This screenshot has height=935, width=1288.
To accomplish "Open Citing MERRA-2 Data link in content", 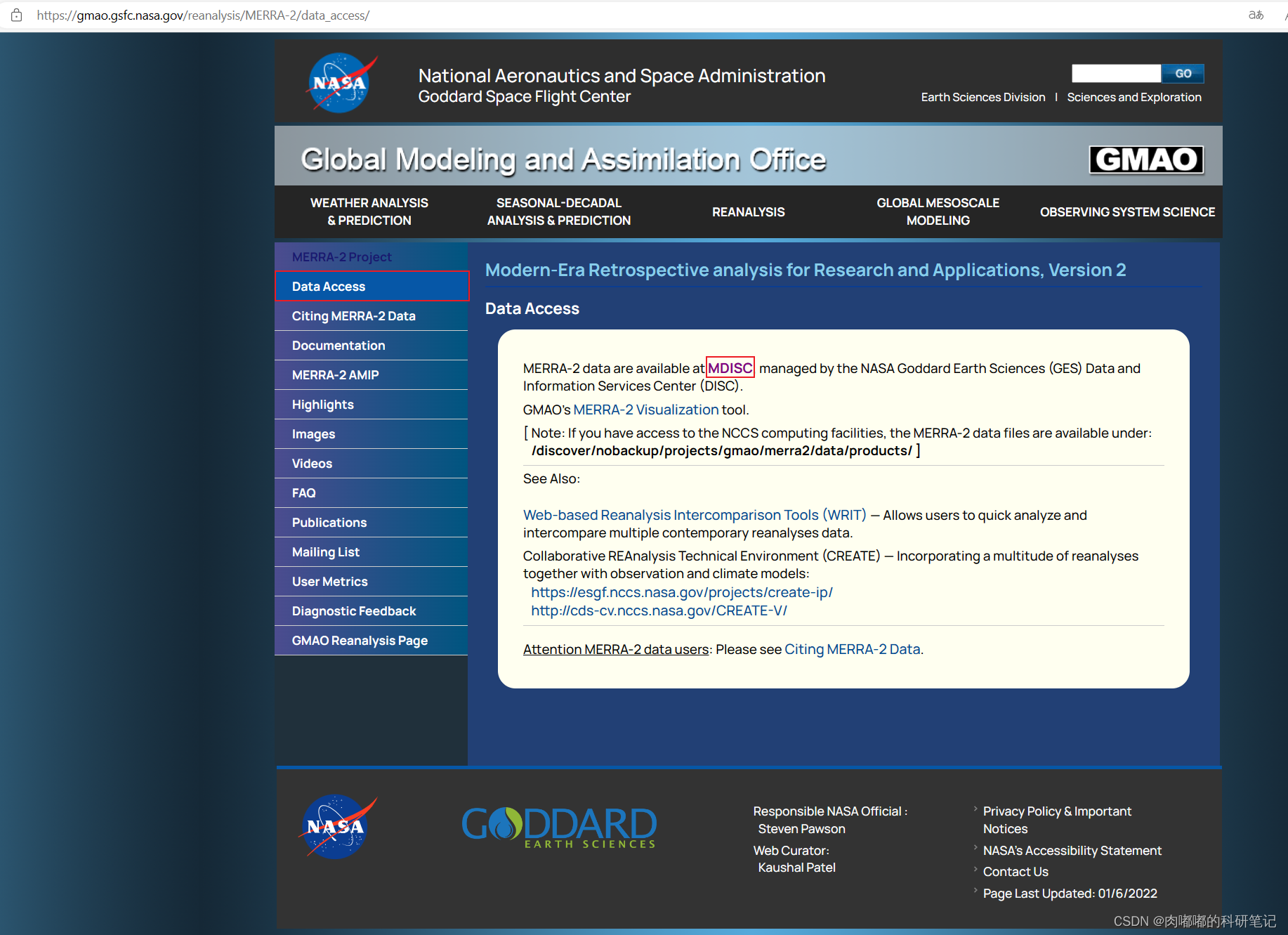I will coord(852,649).
